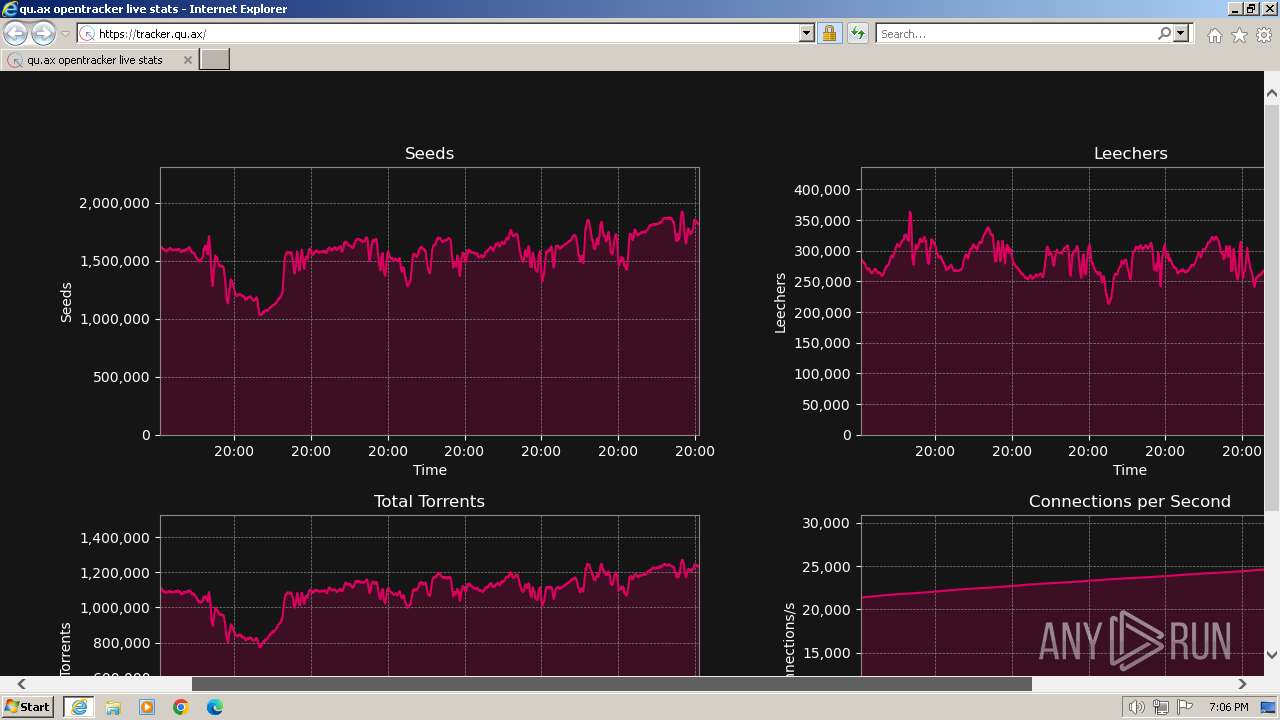Screen dimensions: 1280x720
Task: View the security report lock icon
Action: pos(829,34)
